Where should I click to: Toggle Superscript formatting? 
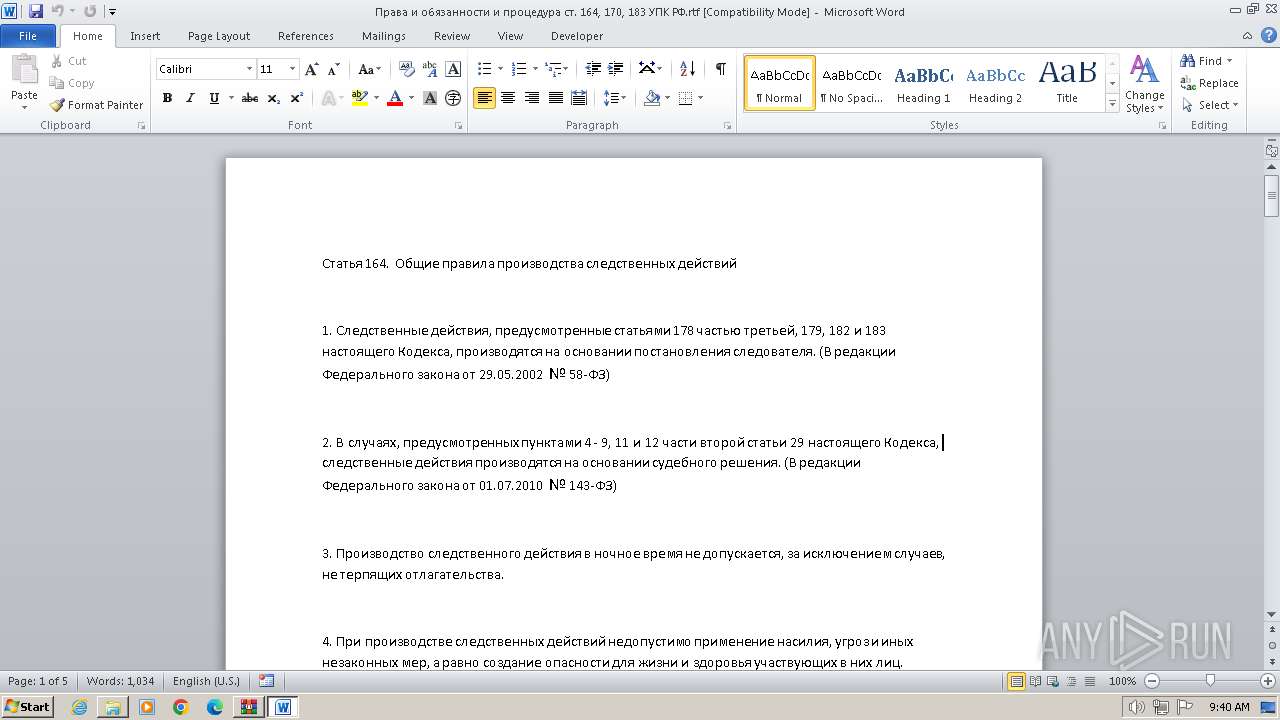(x=297, y=98)
